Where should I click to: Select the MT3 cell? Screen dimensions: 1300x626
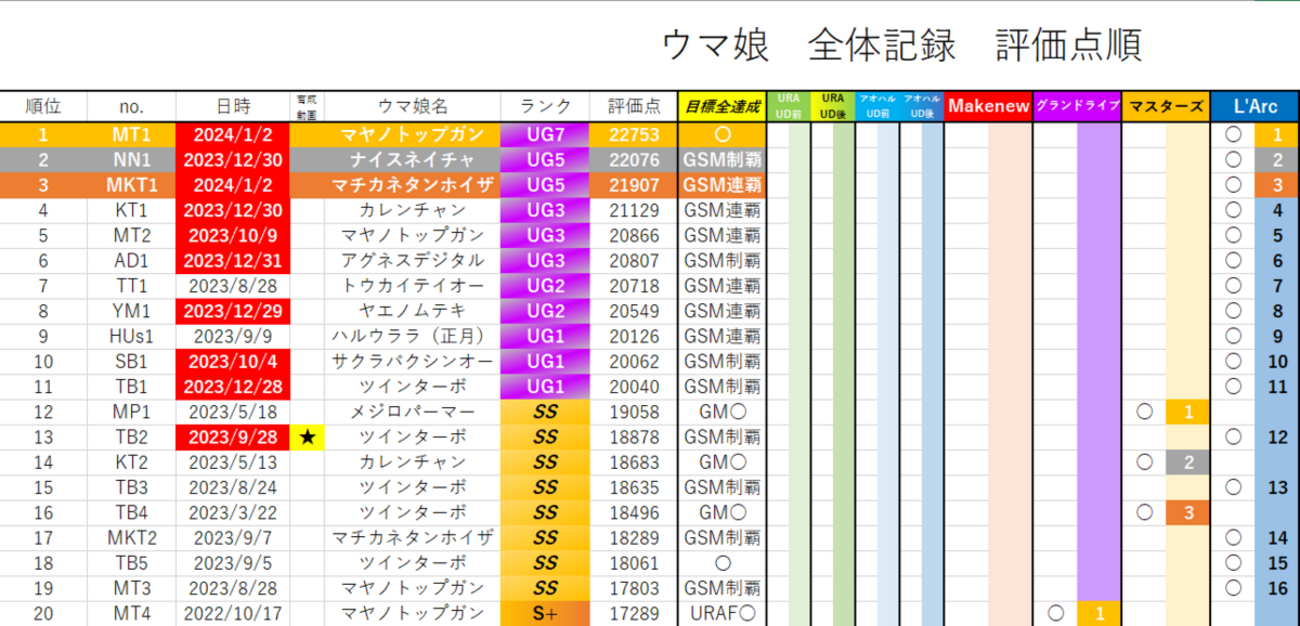[131, 588]
